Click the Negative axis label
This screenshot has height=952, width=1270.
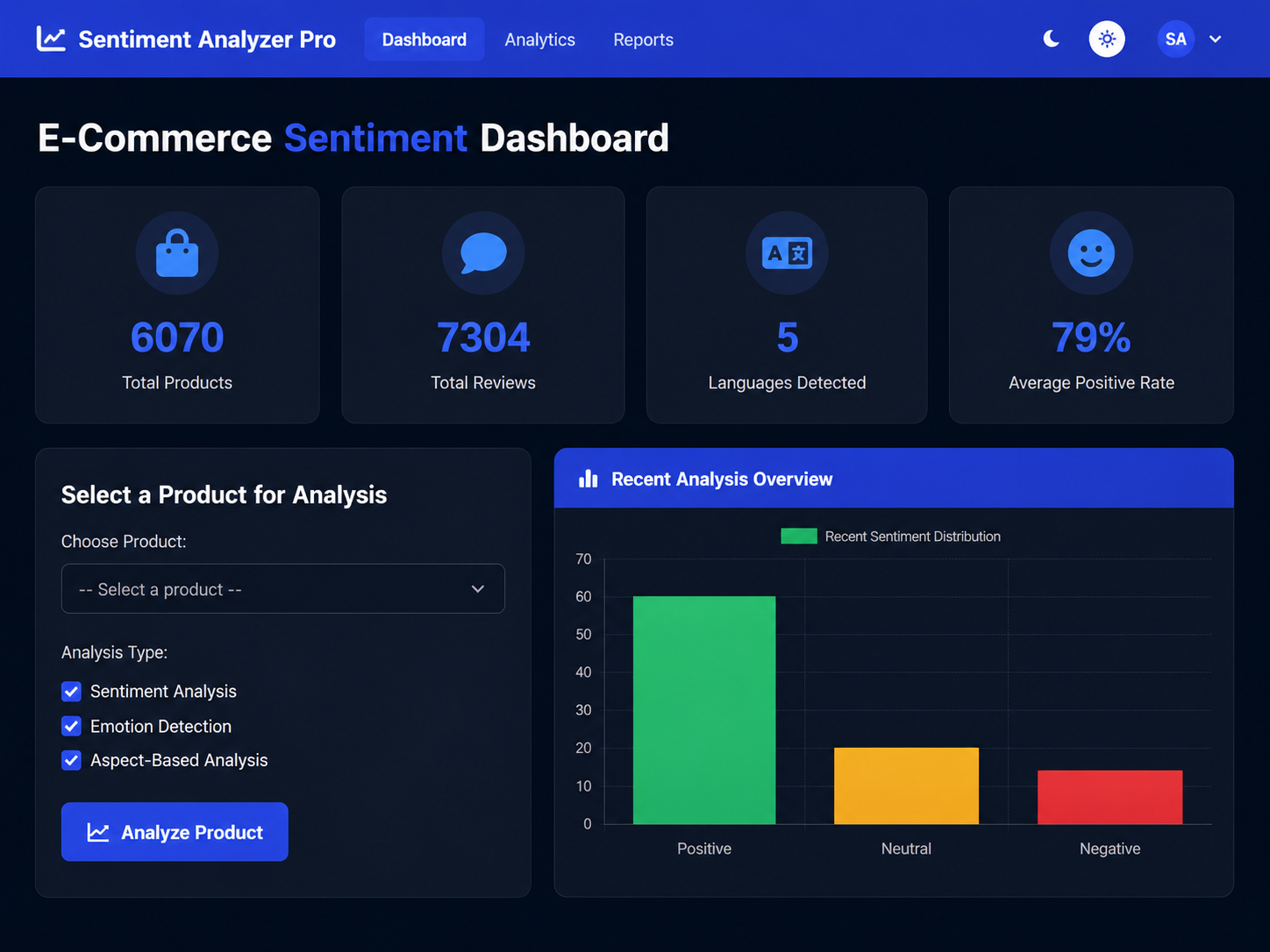tap(1109, 849)
